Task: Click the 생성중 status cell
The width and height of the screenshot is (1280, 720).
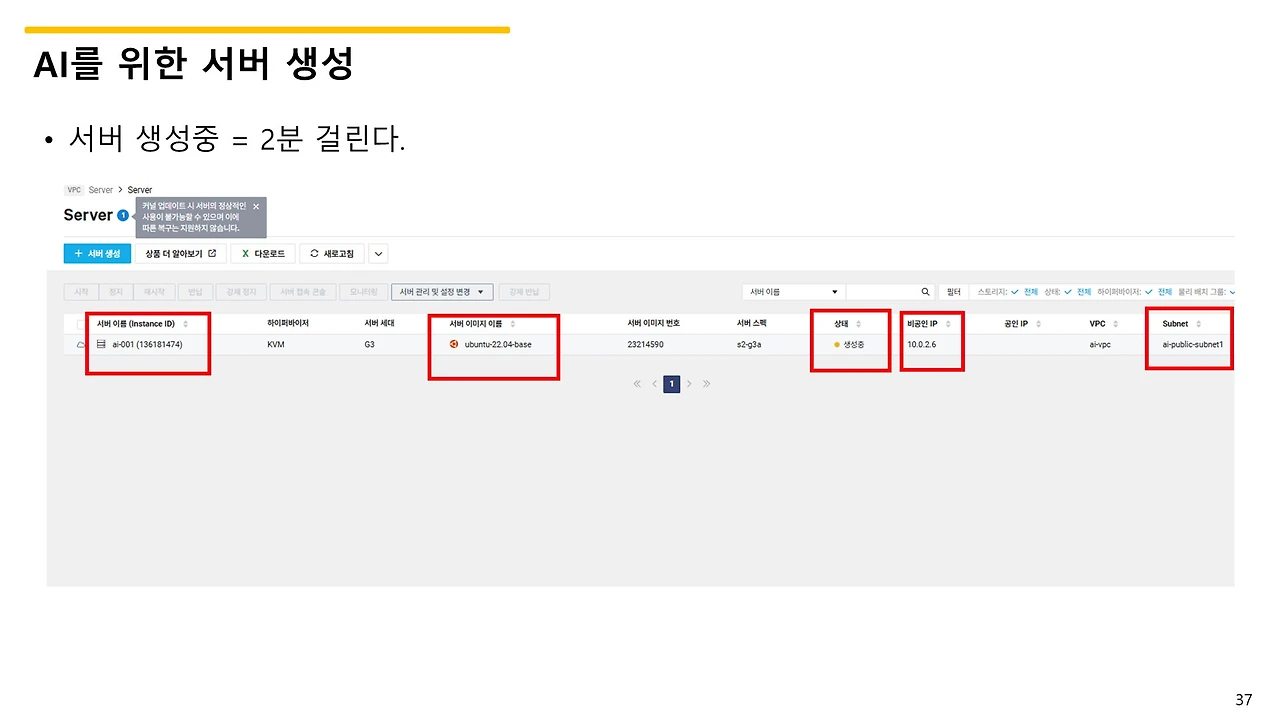Action: pyautogui.click(x=849, y=344)
